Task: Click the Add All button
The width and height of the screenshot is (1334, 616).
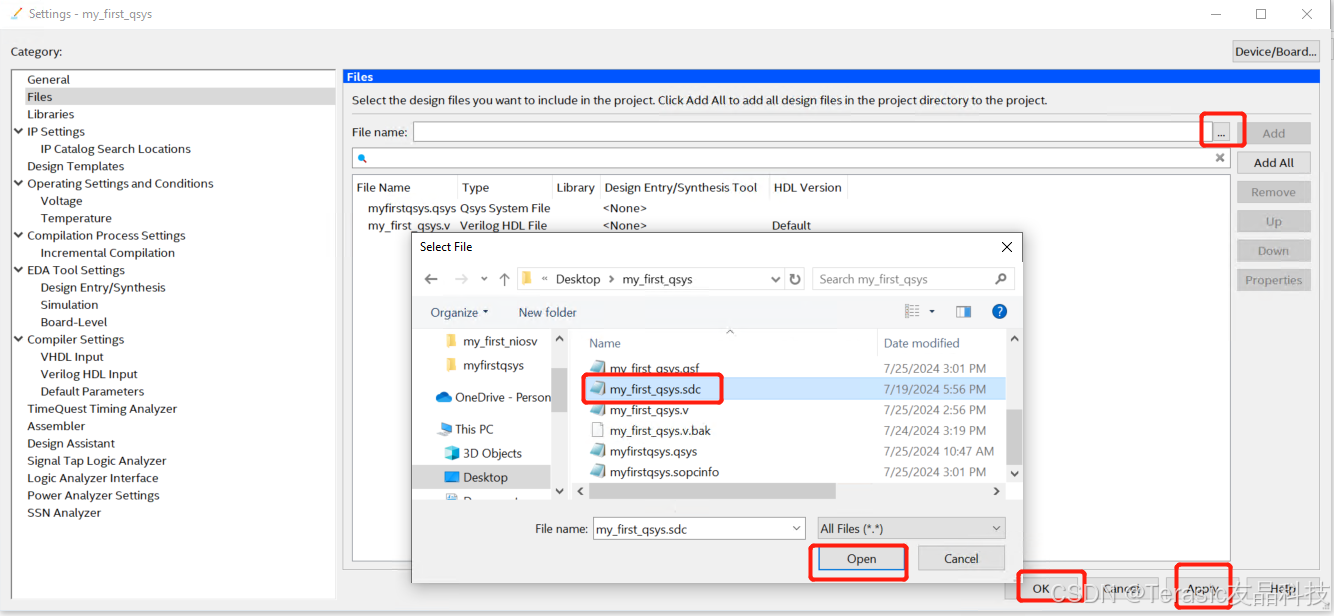Action: click(1273, 163)
